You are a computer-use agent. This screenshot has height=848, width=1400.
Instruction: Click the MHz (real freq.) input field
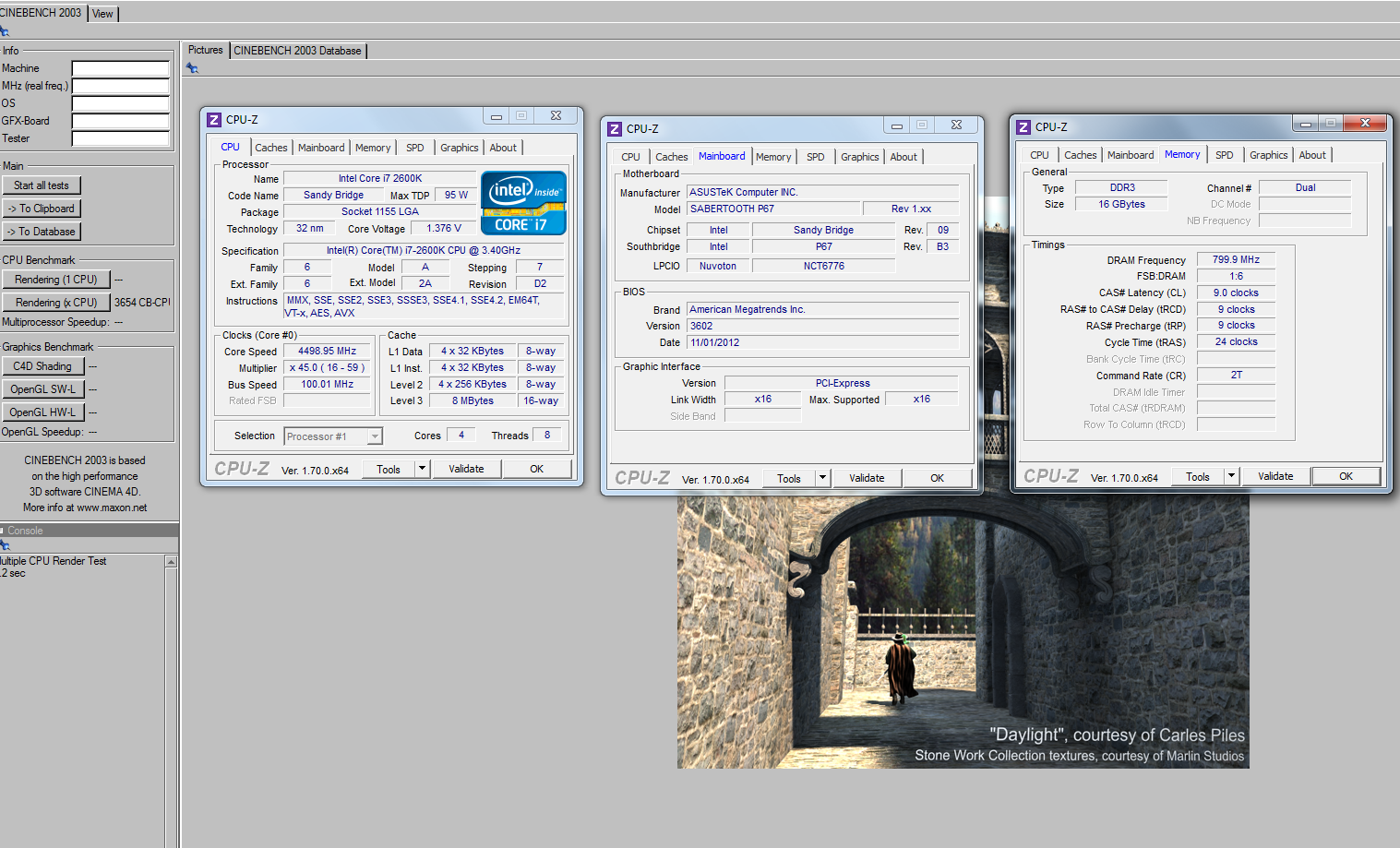click(121, 86)
